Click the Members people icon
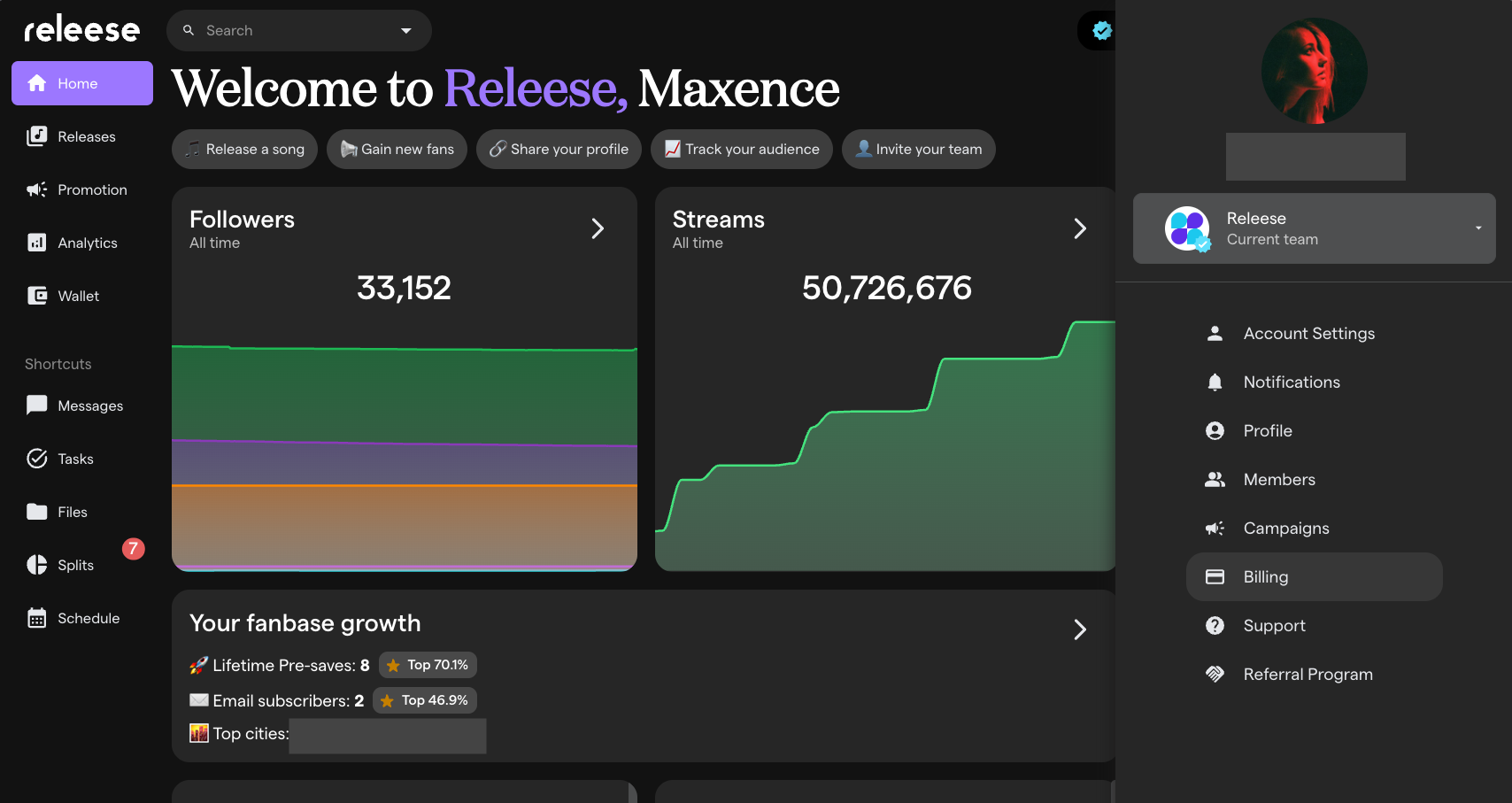This screenshot has height=803, width=1512. pyautogui.click(x=1215, y=480)
